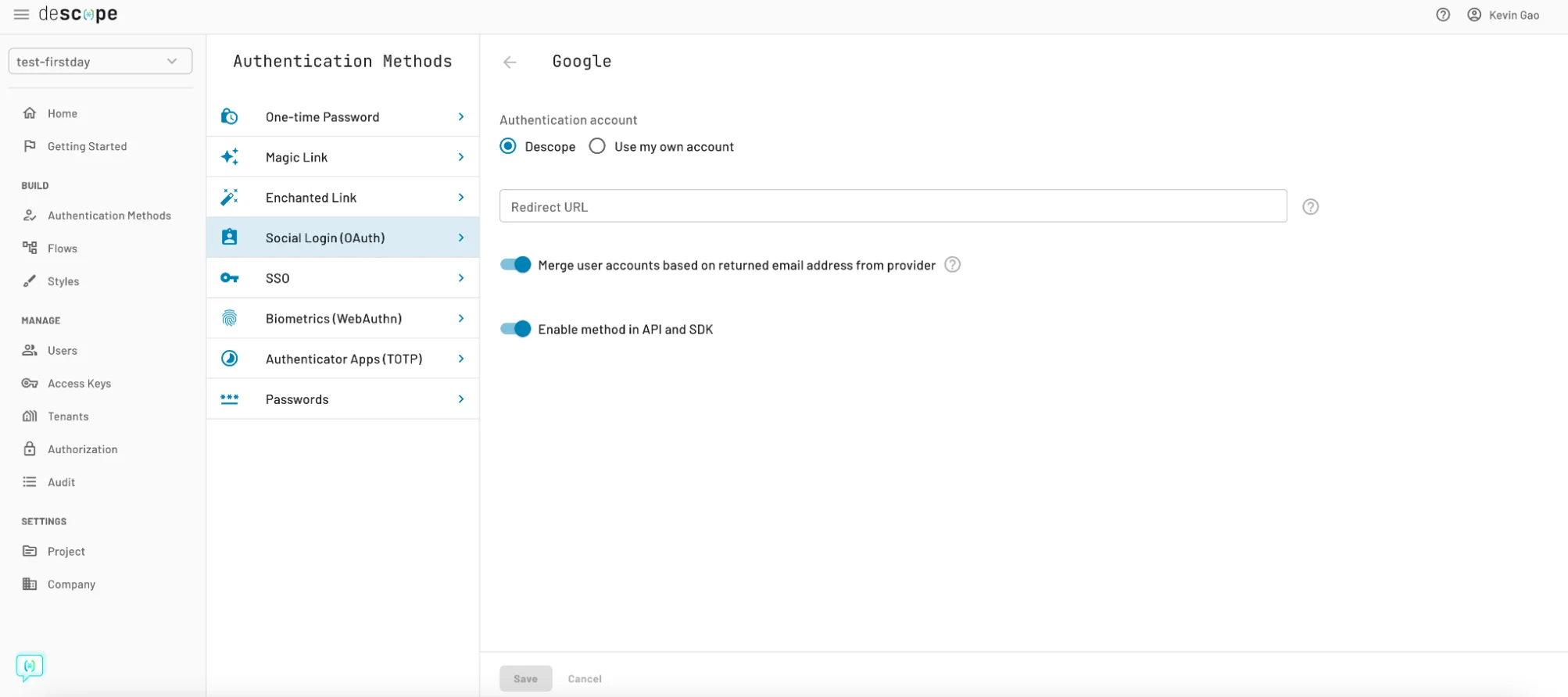Open Home in the sidebar
The height and width of the screenshot is (697, 1568).
63,113
